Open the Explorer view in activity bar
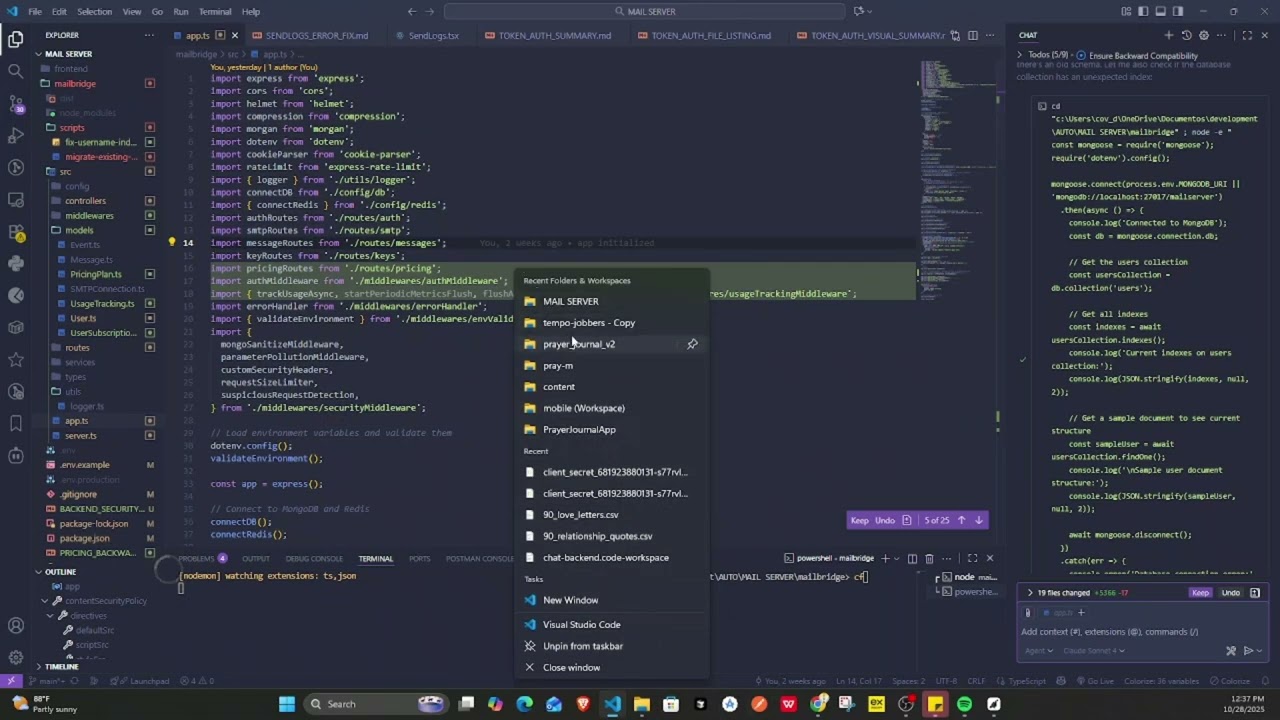 coord(15,40)
